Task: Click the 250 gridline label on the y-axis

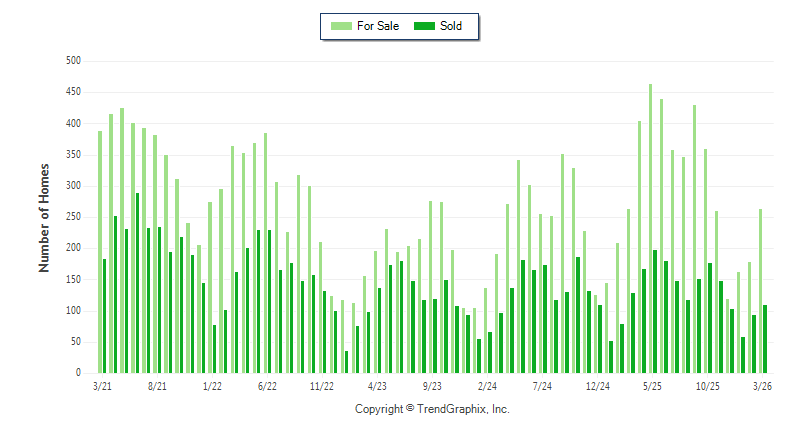Action: 72,217
